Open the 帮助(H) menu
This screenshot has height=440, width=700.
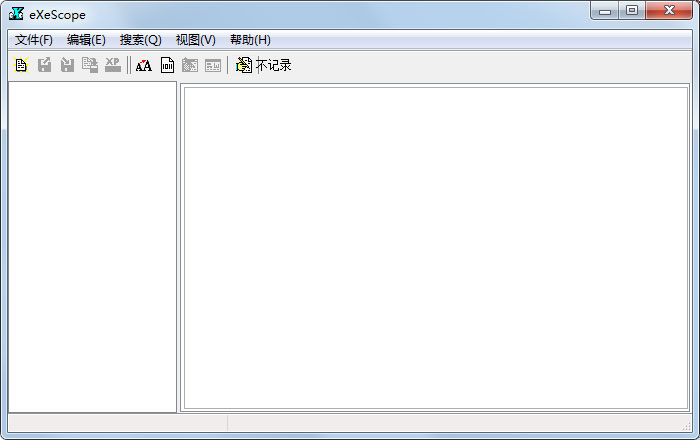250,40
